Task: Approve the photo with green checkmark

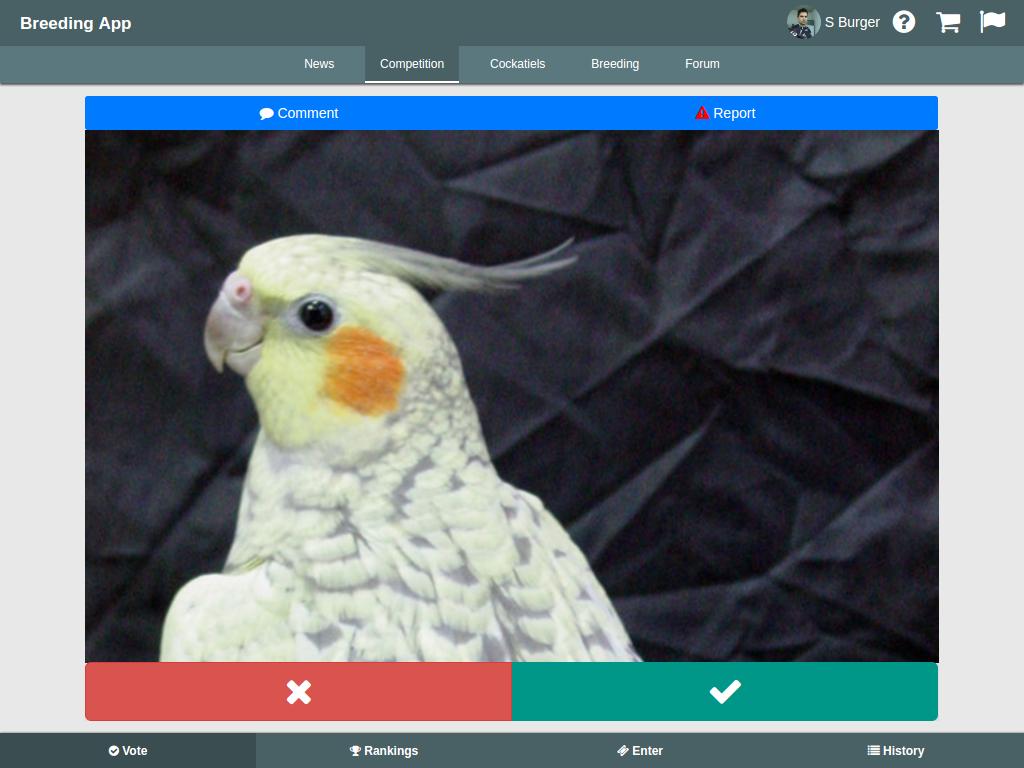Action: click(x=725, y=692)
